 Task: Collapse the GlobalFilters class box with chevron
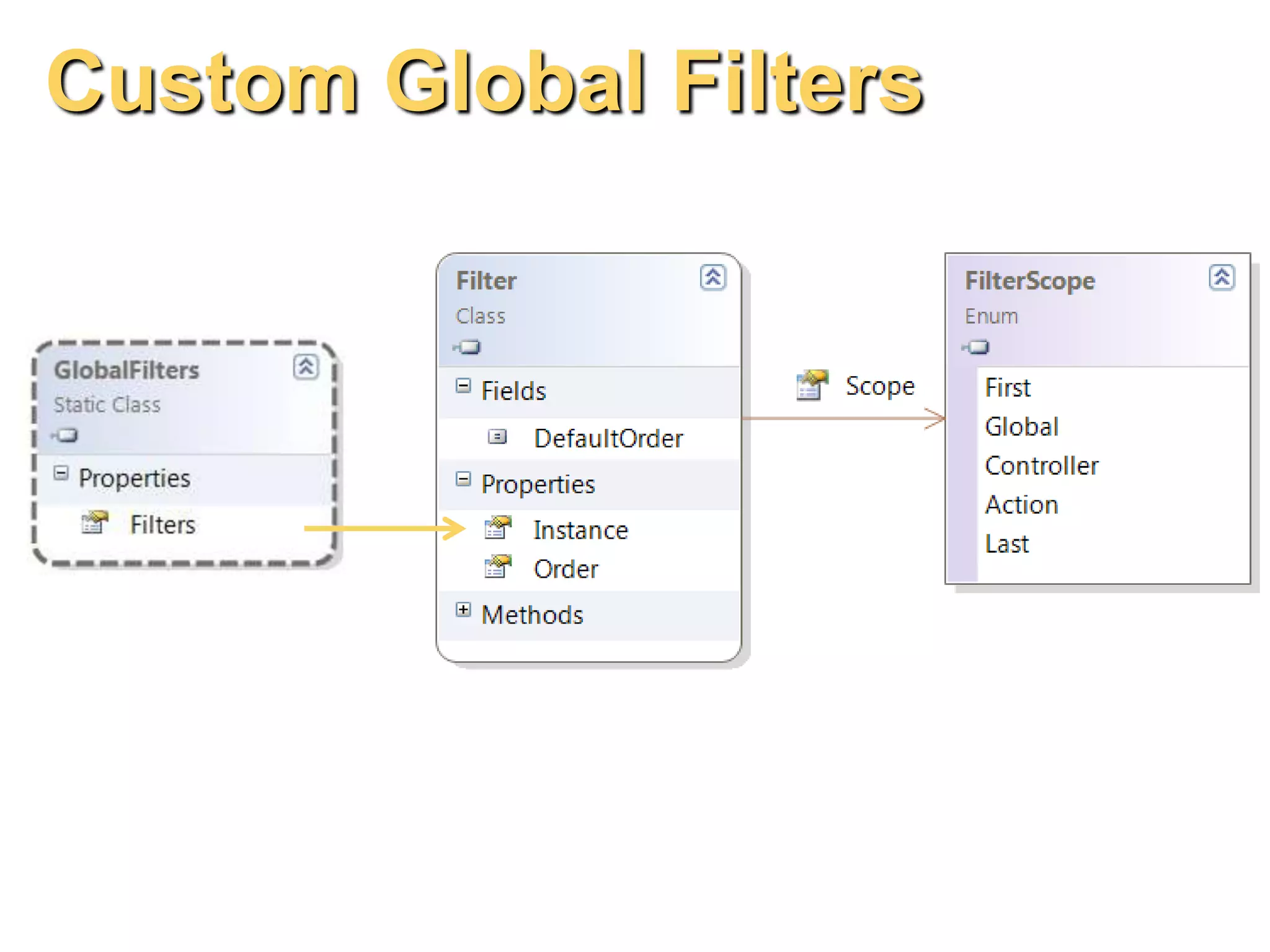(306, 367)
